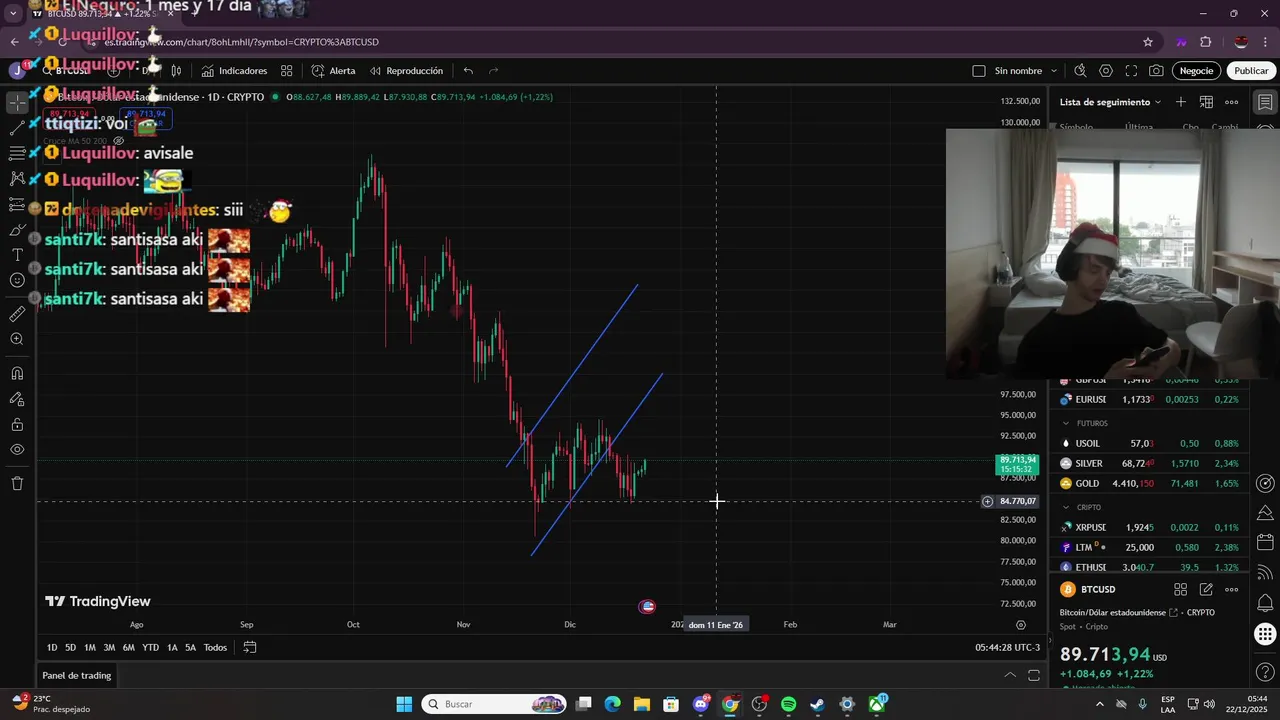Toggle lock all drawings

point(17,424)
